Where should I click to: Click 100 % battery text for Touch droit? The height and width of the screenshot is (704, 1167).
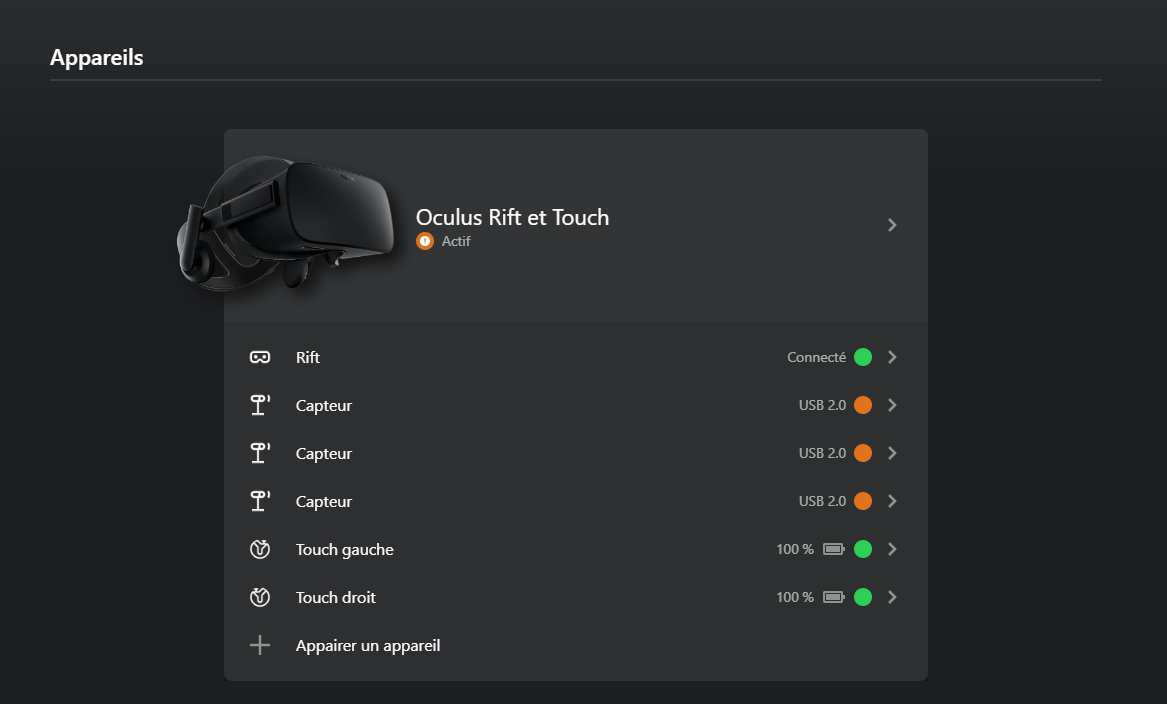(x=795, y=597)
